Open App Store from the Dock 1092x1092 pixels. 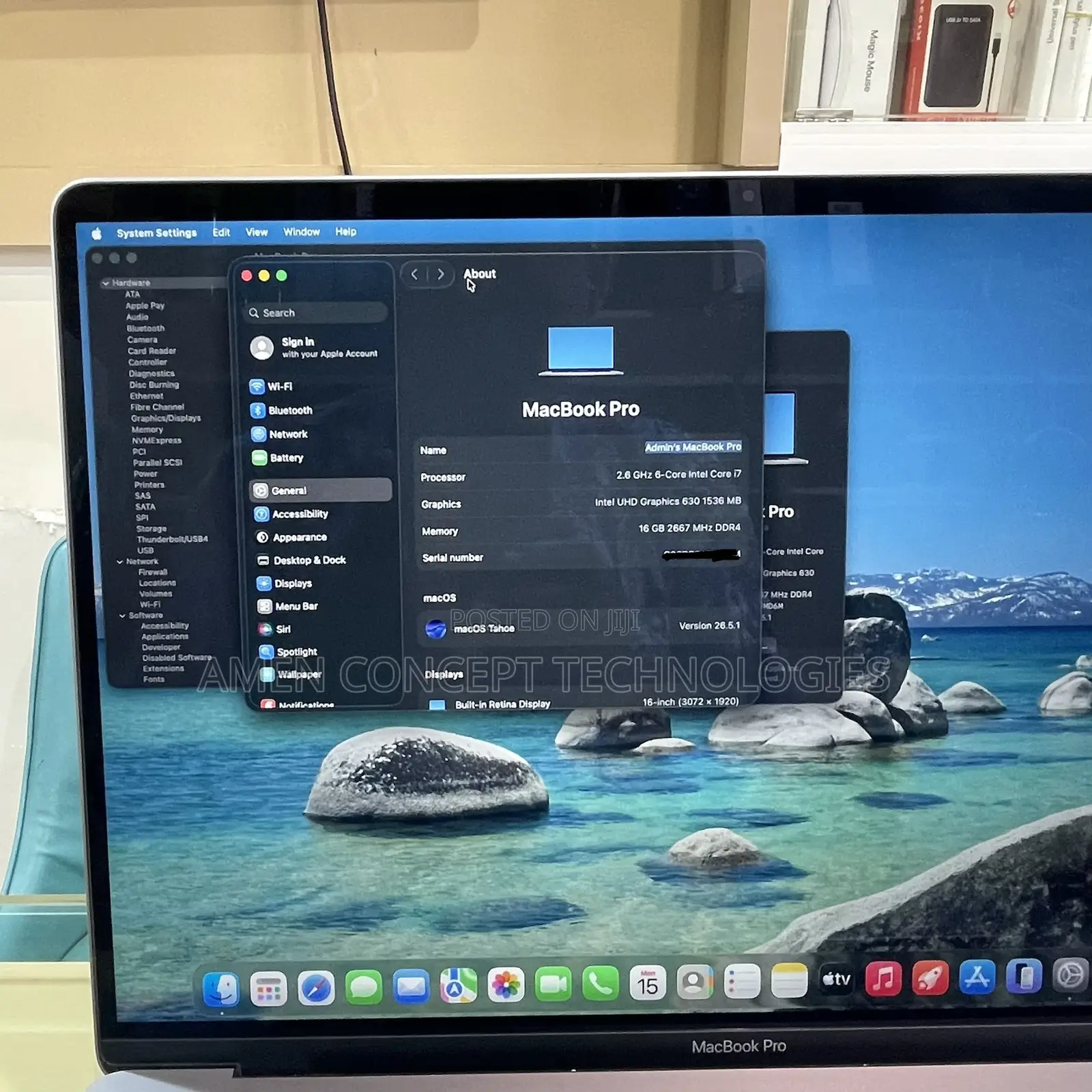[977, 978]
